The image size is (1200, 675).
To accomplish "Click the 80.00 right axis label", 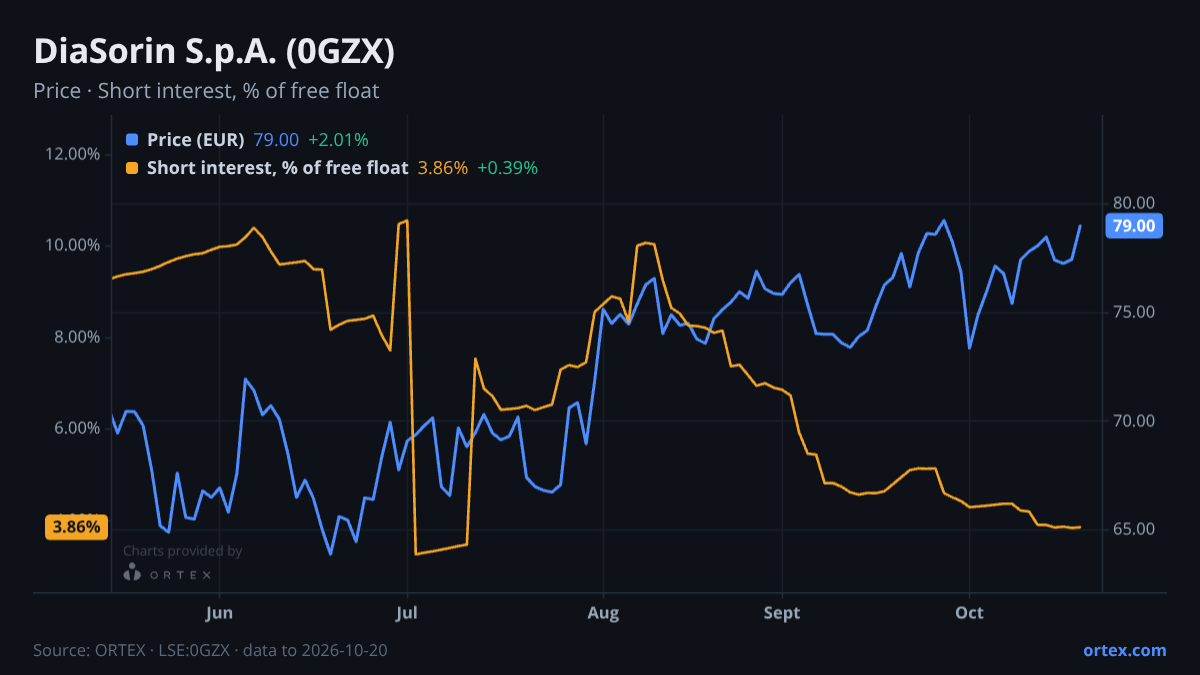I will click(1134, 204).
